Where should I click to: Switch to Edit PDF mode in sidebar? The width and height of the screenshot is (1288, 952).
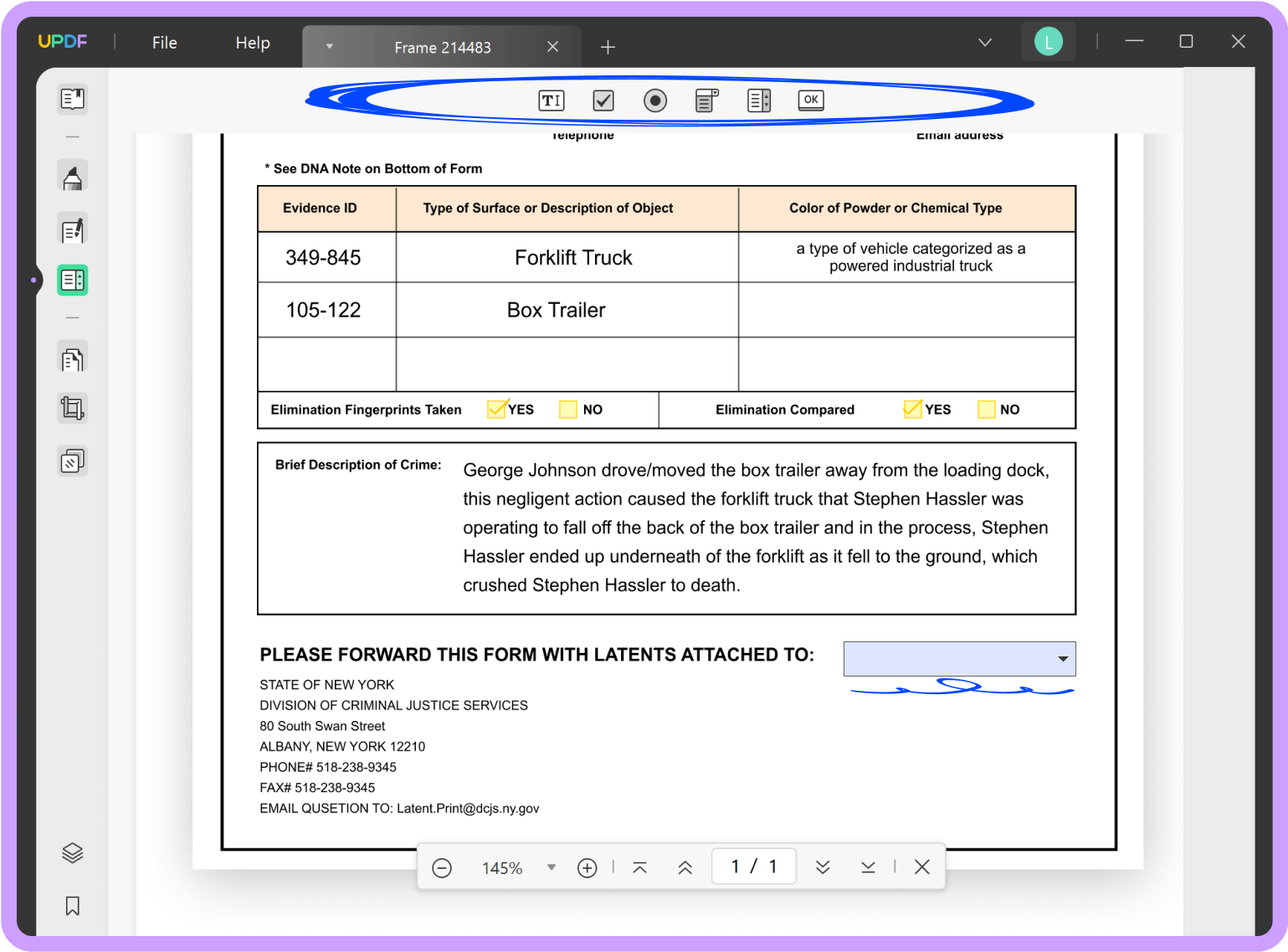click(x=72, y=228)
